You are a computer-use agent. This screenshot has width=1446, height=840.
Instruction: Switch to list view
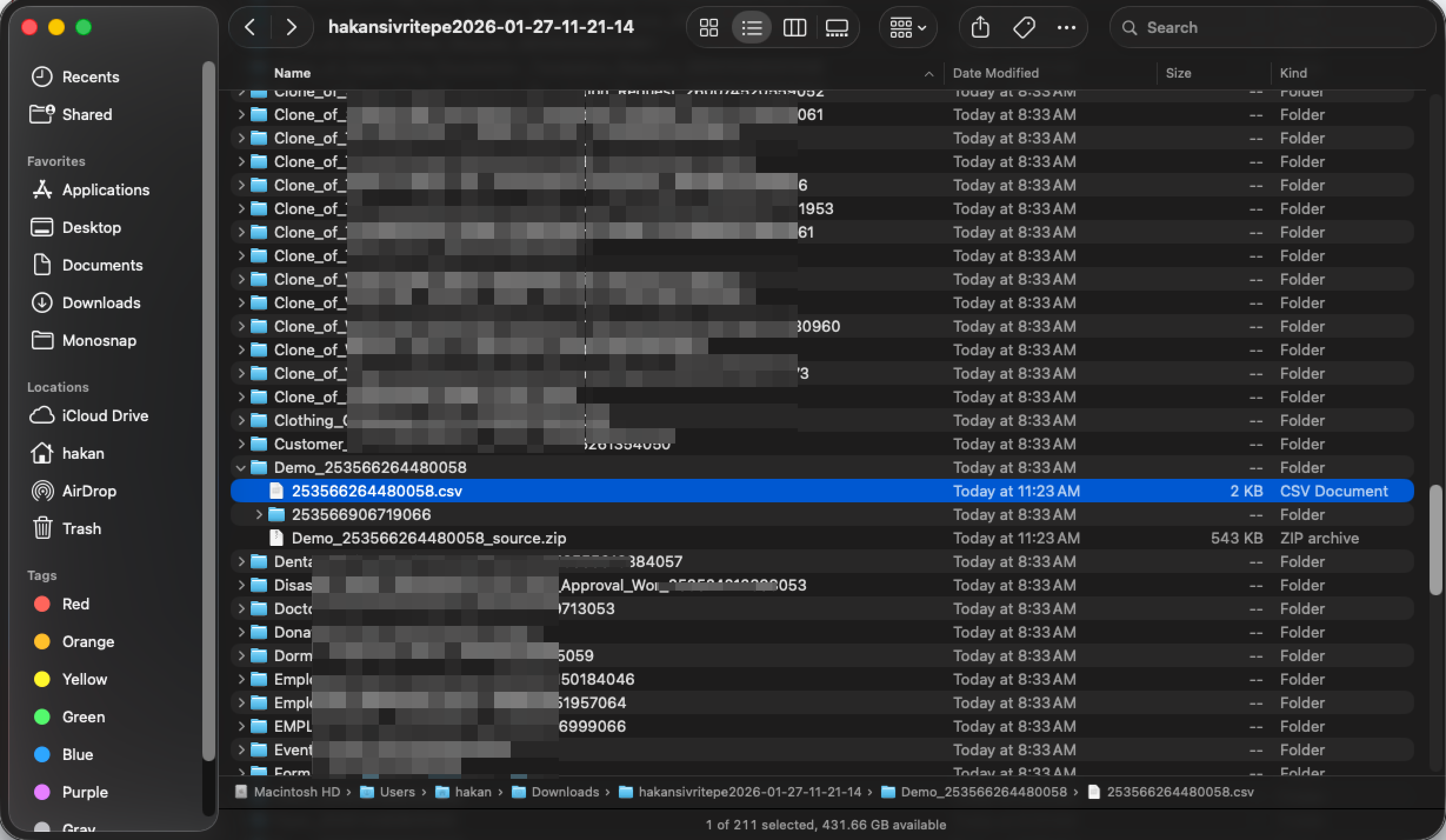coord(752,27)
